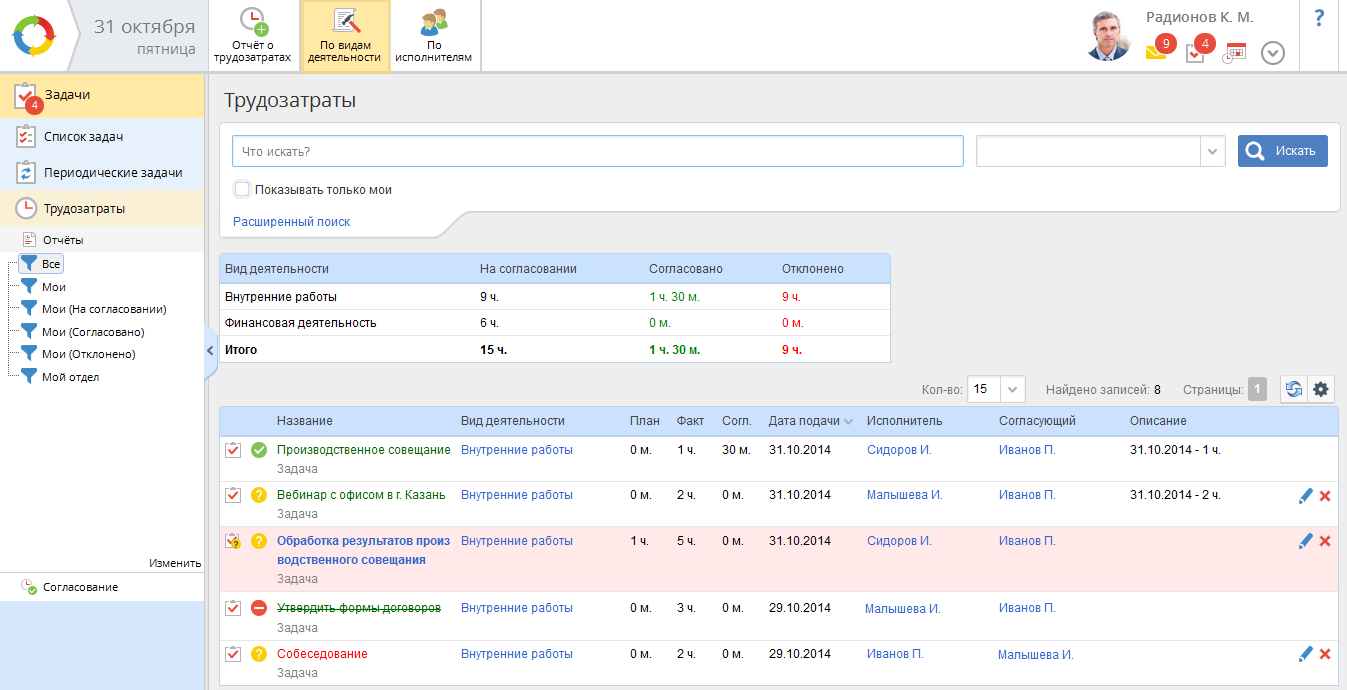Delete the Собеседование row
1347x690 pixels.
(1325, 654)
